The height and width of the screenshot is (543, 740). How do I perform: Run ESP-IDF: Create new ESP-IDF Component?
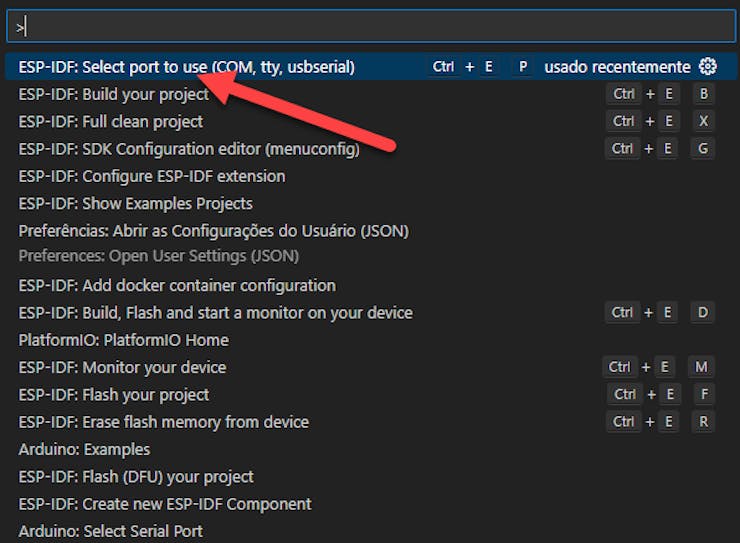pos(165,504)
